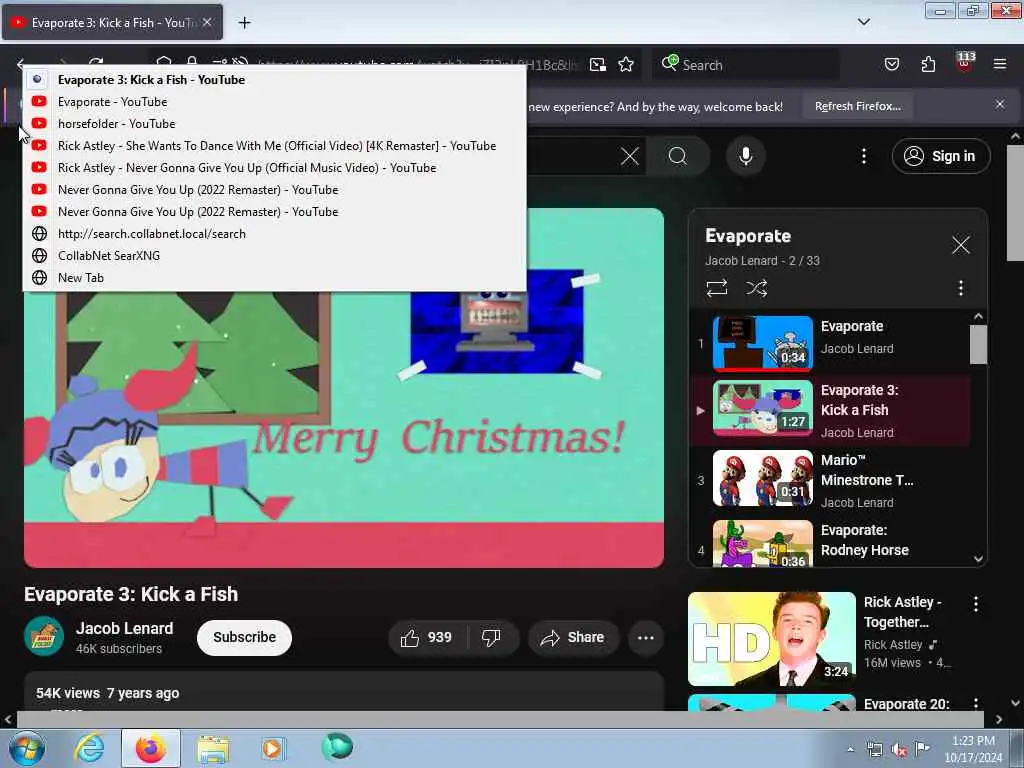This screenshot has height=768, width=1024.
Task: Open the search.collabnet.local/search history entry
Action: tap(274, 234)
